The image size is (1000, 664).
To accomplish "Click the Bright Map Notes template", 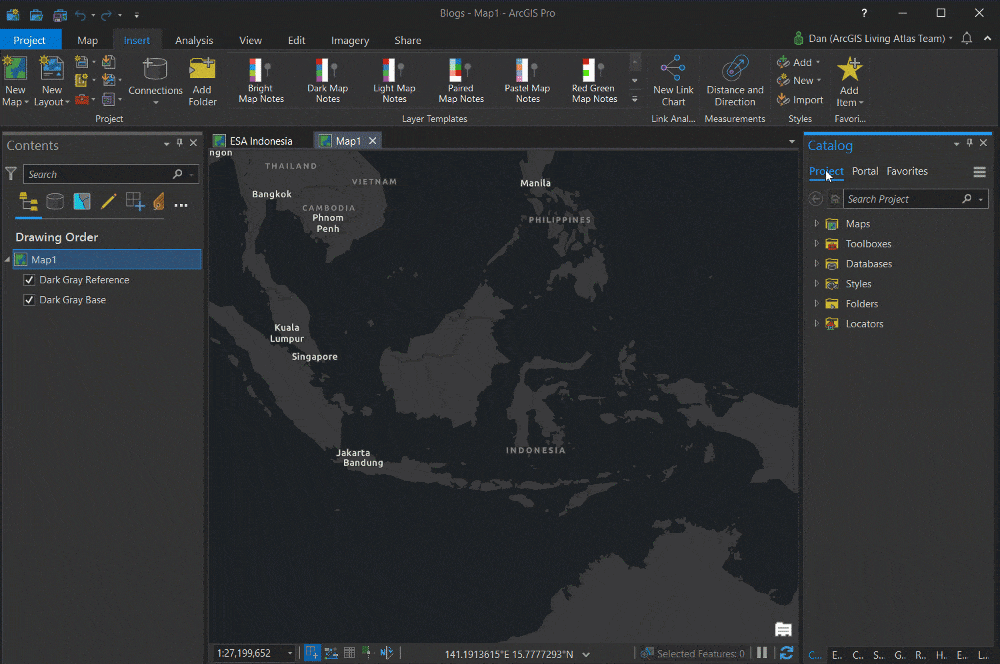I will click(260, 80).
